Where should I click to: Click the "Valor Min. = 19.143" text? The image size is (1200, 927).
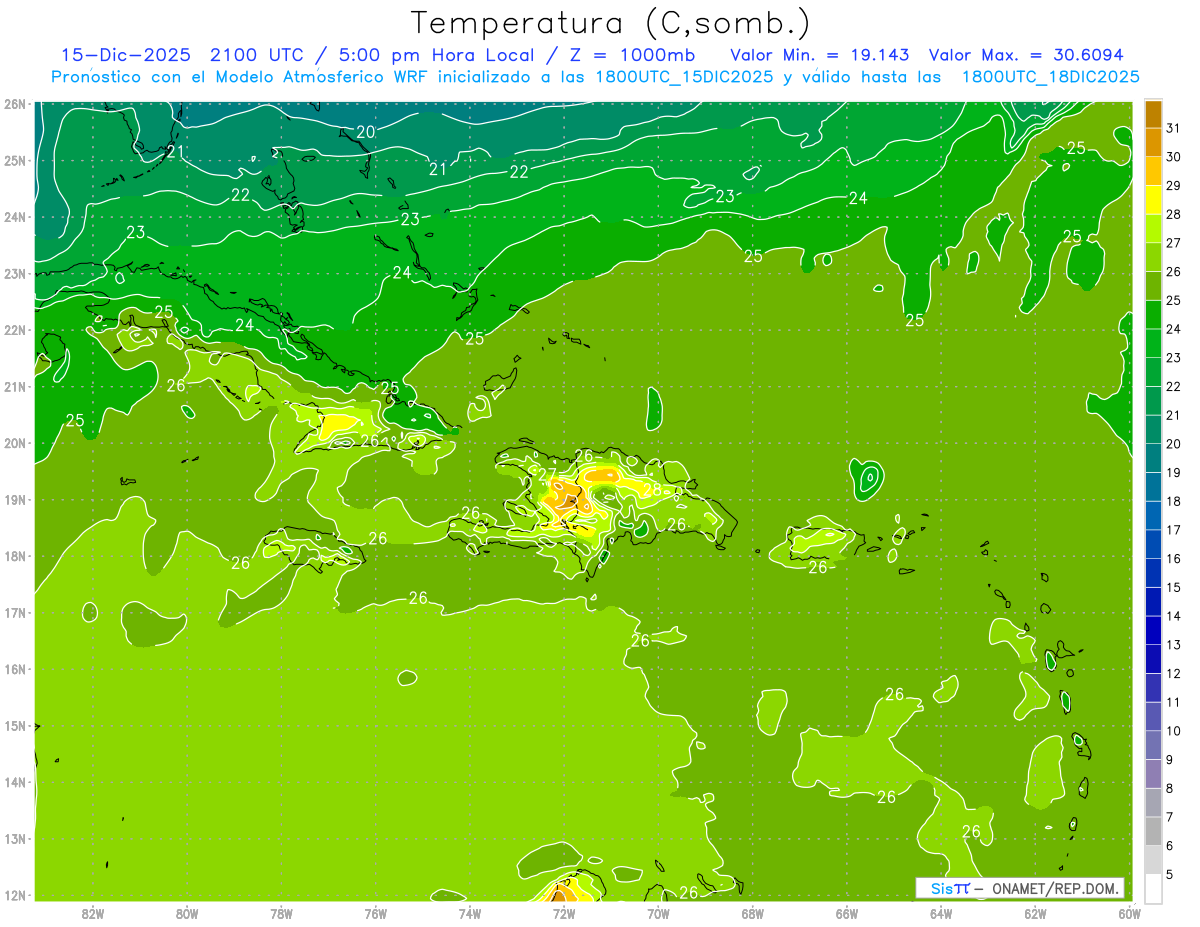point(822,54)
